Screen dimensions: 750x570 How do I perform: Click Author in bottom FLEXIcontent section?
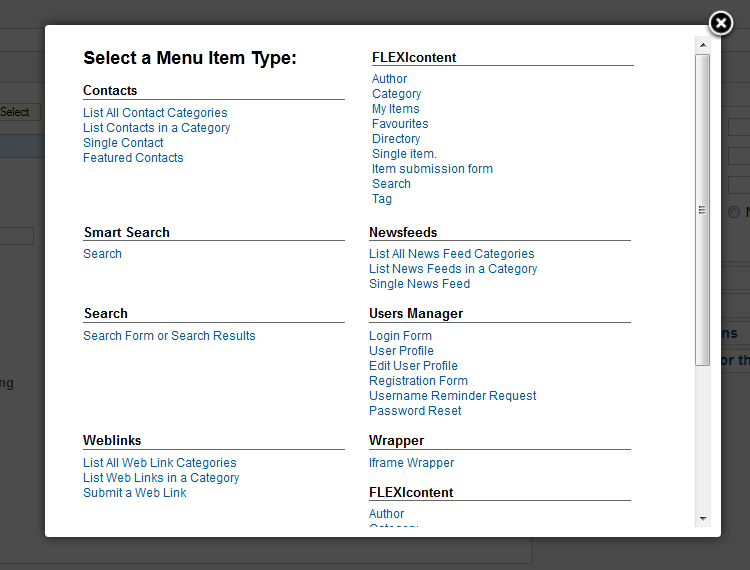386,514
